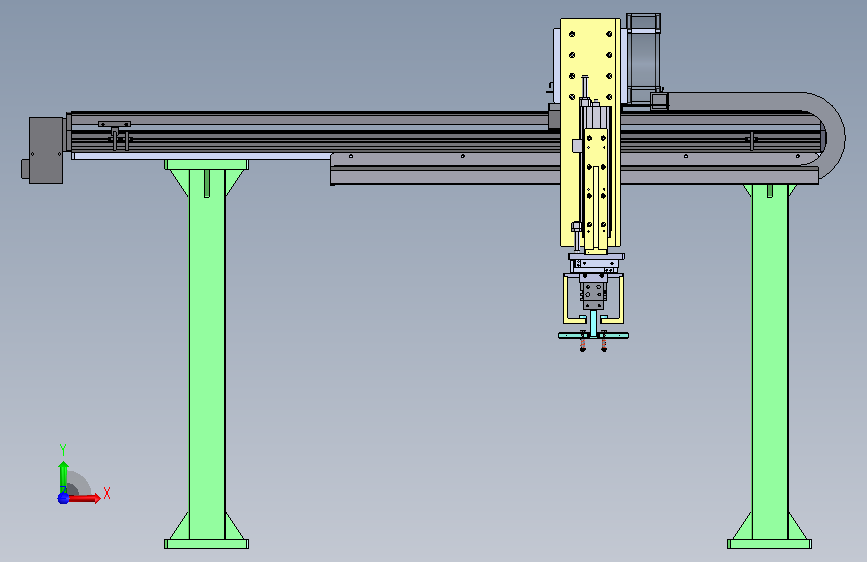Click the red X axis arrow of triad
This screenshot has width=867, height=562.
point(84,498)
